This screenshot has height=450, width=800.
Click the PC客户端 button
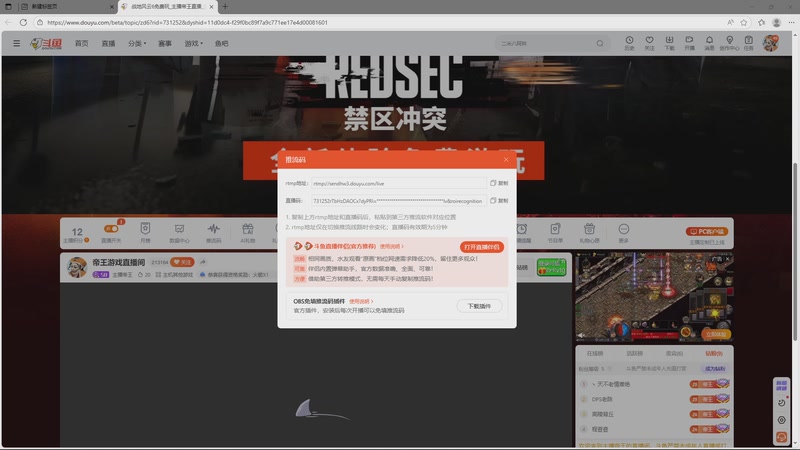(707, 232)
